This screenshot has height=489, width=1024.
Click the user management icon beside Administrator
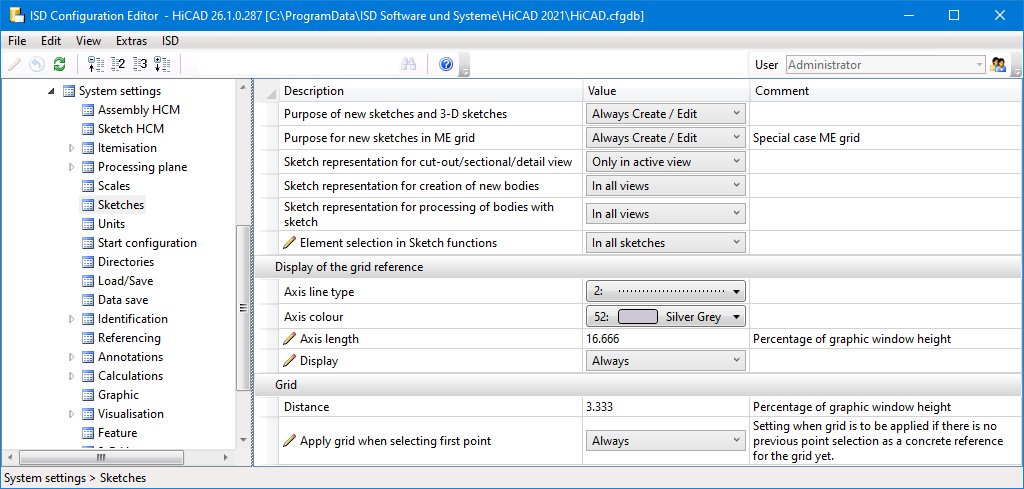[998, 65]
